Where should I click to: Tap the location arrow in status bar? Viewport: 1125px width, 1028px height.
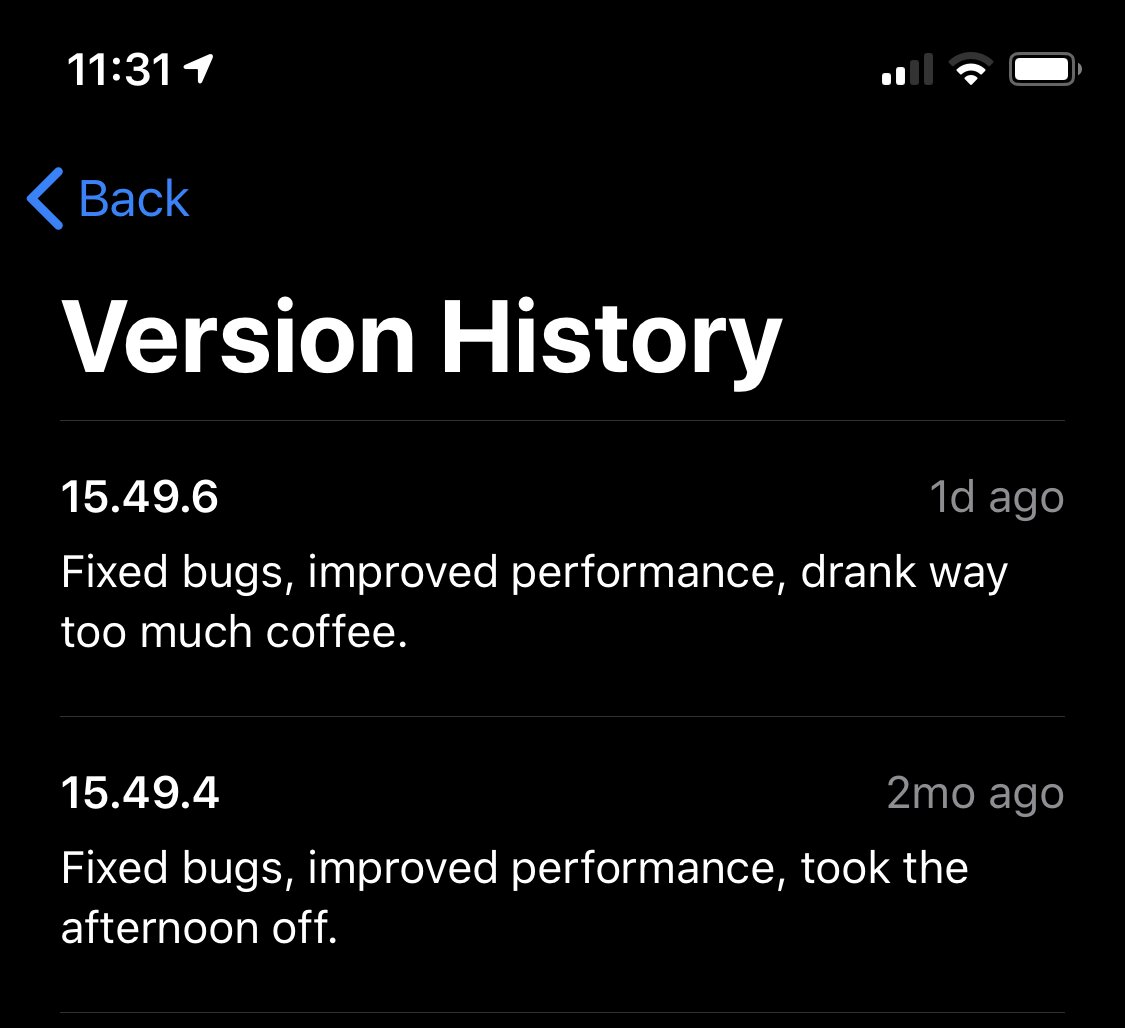pos(199,69)
